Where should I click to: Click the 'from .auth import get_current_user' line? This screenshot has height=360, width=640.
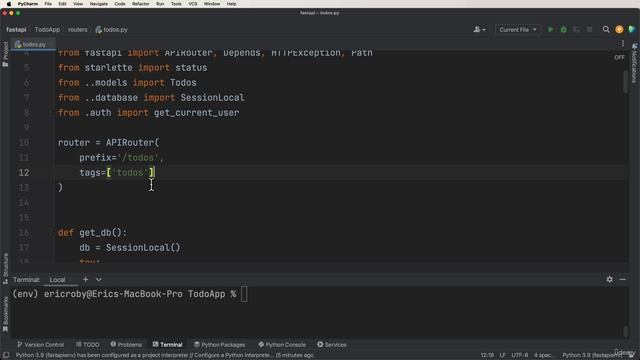(x=149, y=113)
